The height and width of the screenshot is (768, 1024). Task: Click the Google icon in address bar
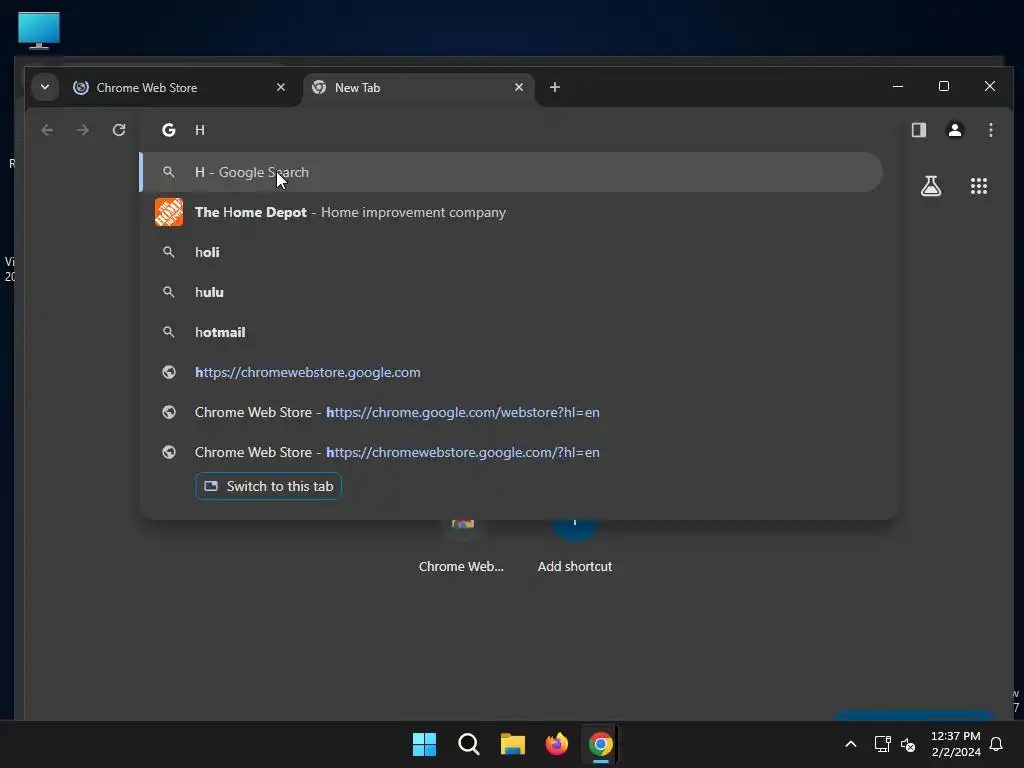click(x=168, y=130)
